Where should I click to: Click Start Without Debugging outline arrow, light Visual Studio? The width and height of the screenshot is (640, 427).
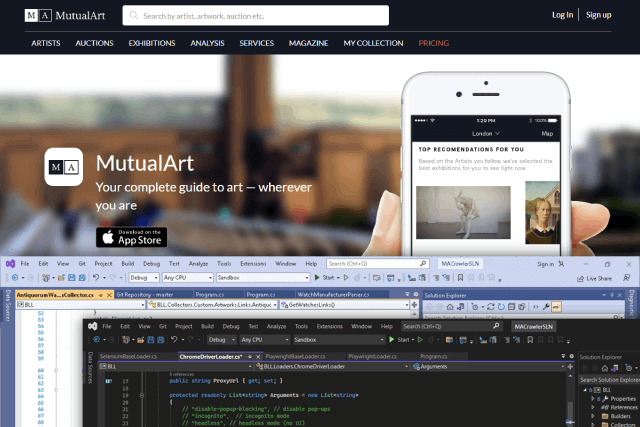[346, 278]
